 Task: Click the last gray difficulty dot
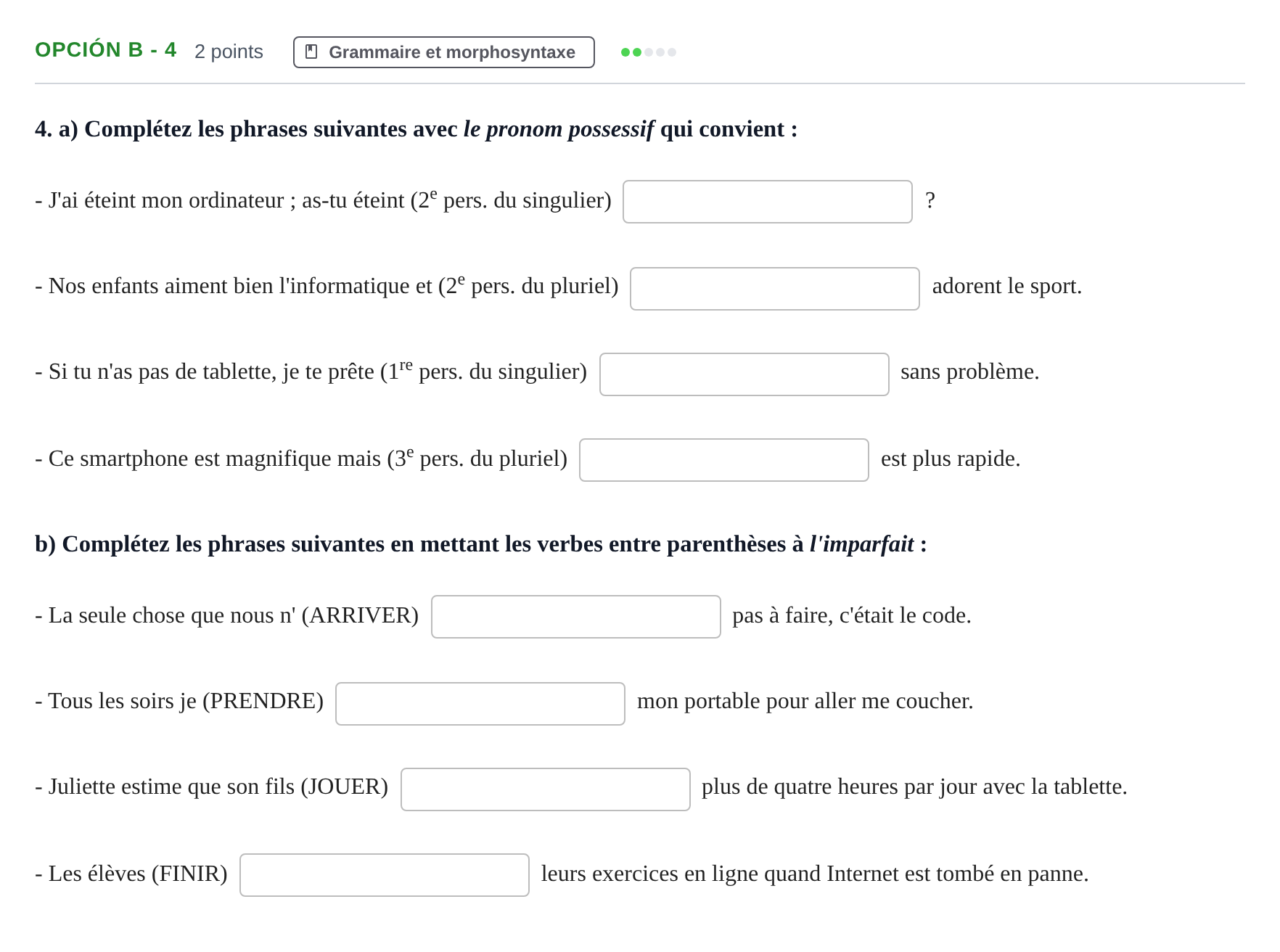click(x=672, y=52)
